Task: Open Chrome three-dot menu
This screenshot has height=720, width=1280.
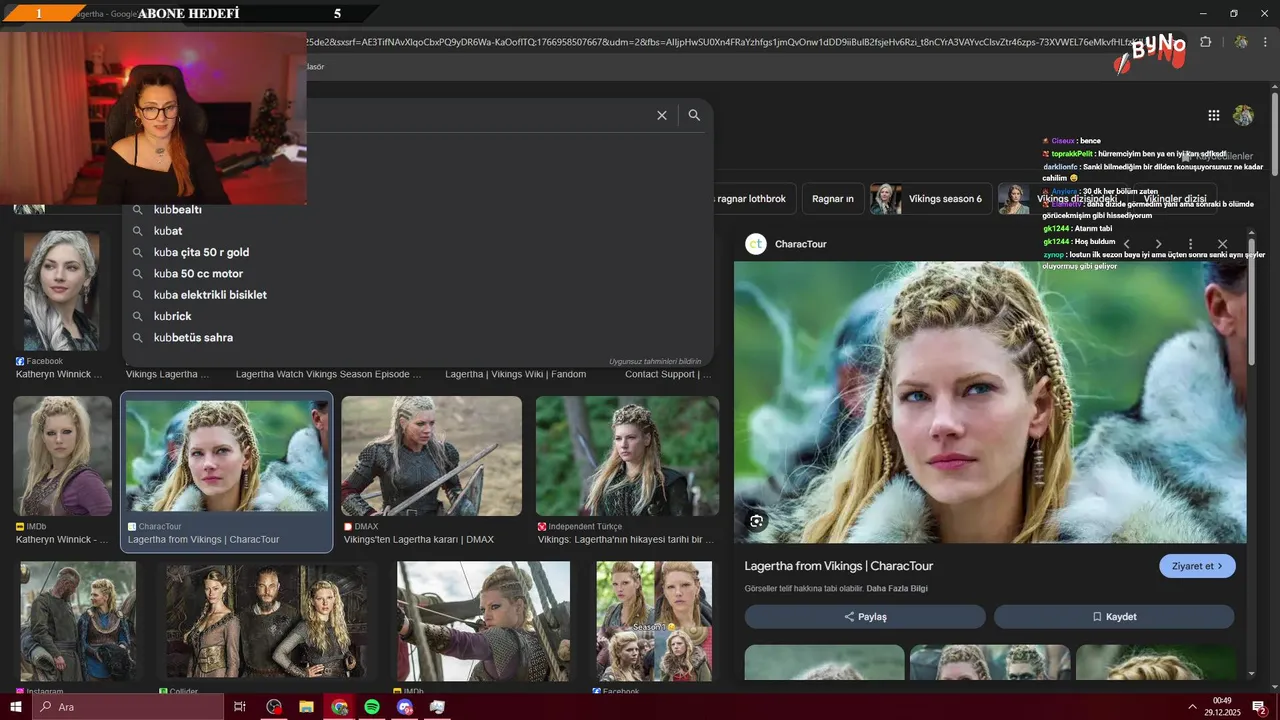Action: (x=1267, y=42)
